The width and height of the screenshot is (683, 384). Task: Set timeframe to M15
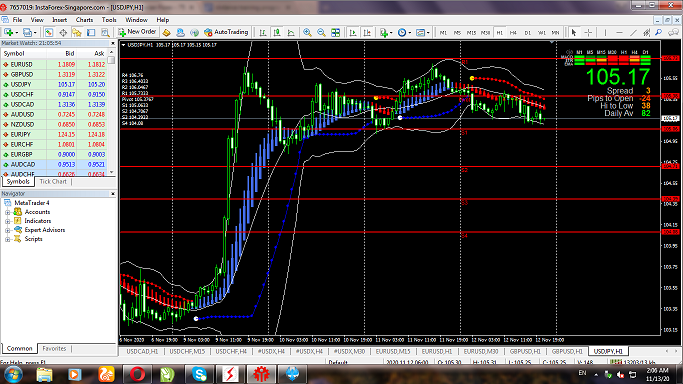[471, 33]
